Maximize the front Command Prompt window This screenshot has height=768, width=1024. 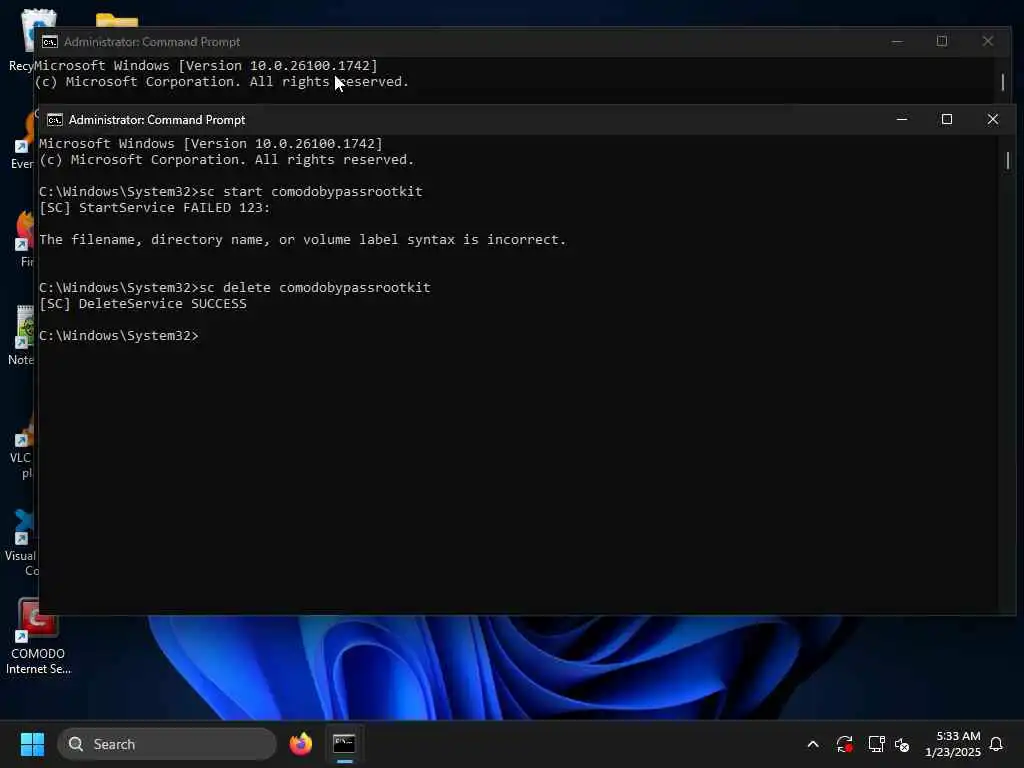[x=947, y=120]
